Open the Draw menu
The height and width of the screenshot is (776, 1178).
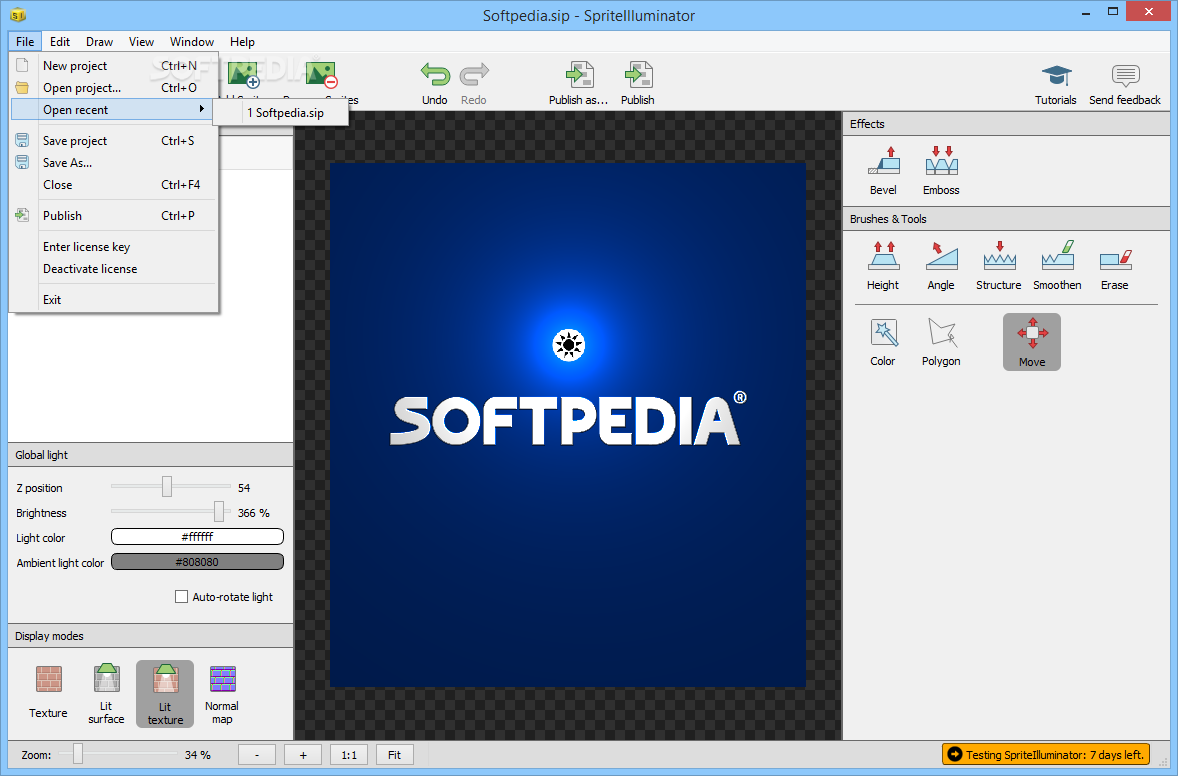coord(99,41)
